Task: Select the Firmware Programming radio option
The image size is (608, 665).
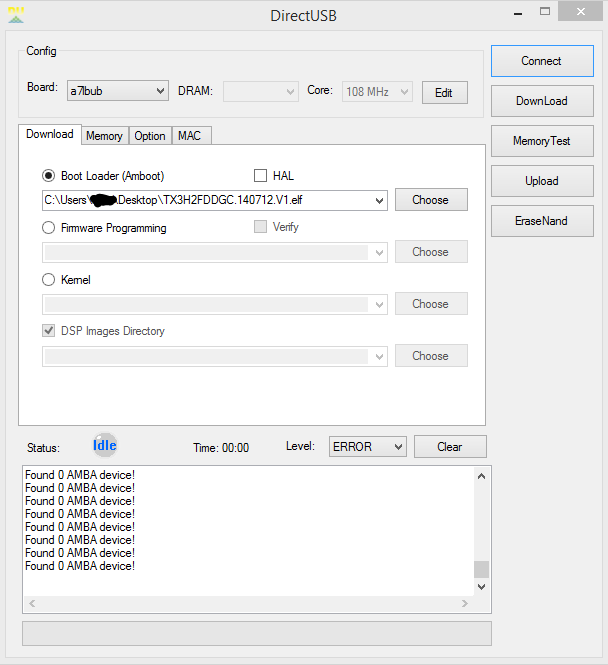Action: click(48, 228)
